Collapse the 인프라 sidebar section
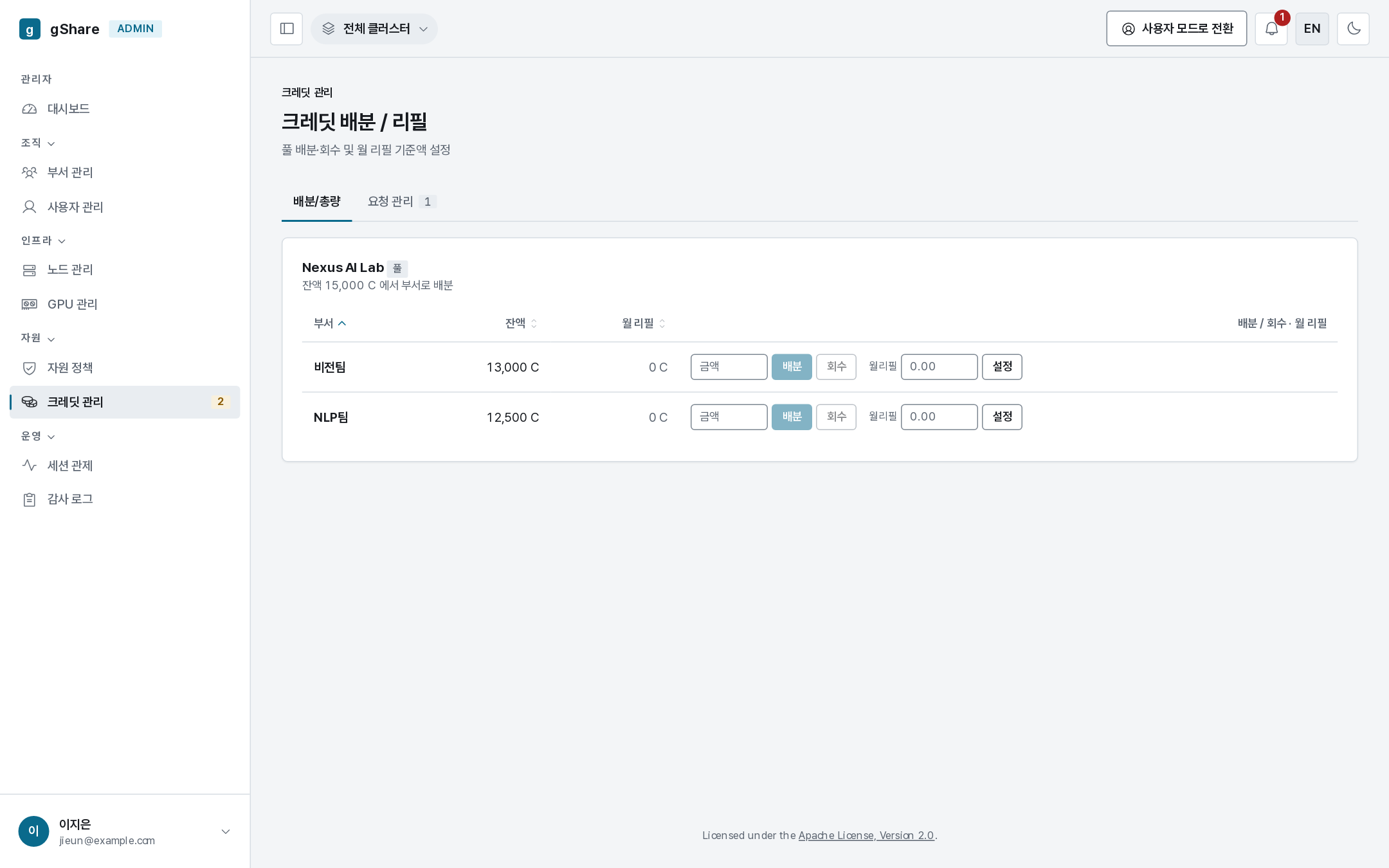This screenshot has width=1389, height=868. pos(43,240)
